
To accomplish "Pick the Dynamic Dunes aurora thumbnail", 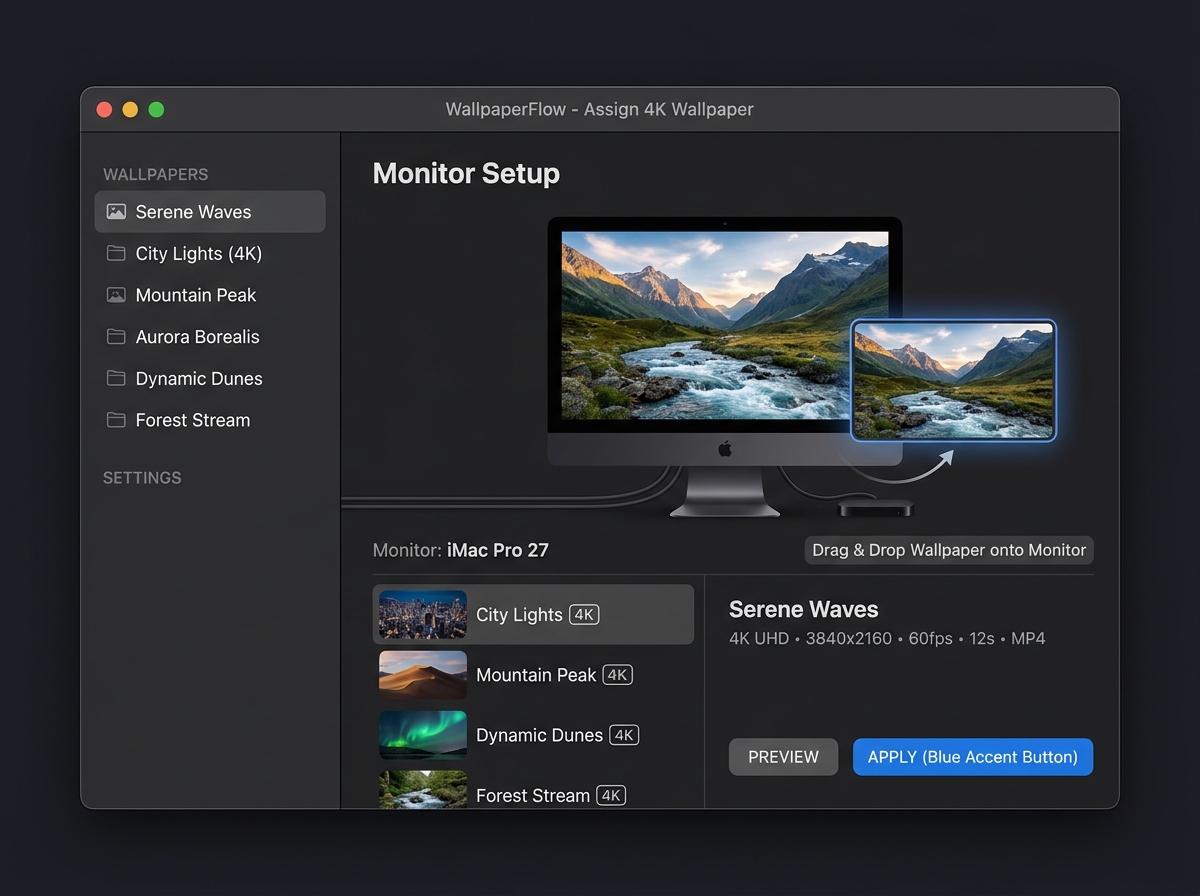I will 423,735.
